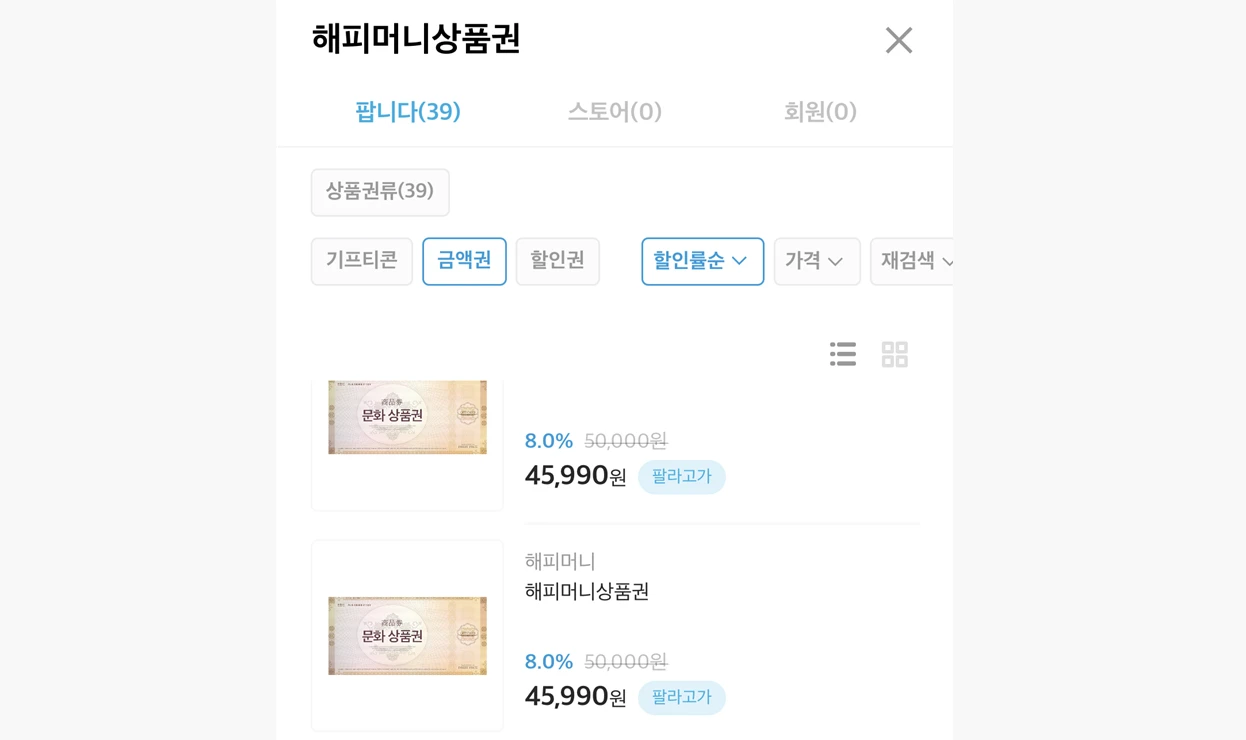Enable the 기프티콘 filter
Screen dimensions: 1246x740
(361, 261)
